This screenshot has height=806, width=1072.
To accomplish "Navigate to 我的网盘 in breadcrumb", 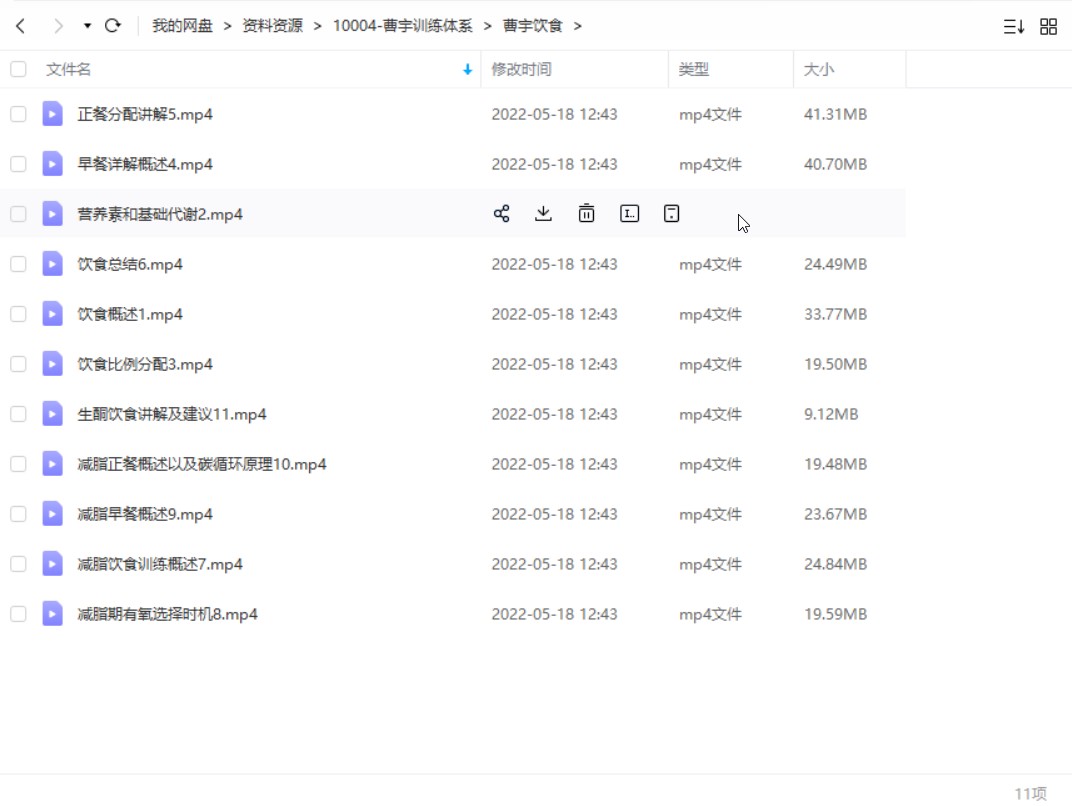I will coord(182,26).
